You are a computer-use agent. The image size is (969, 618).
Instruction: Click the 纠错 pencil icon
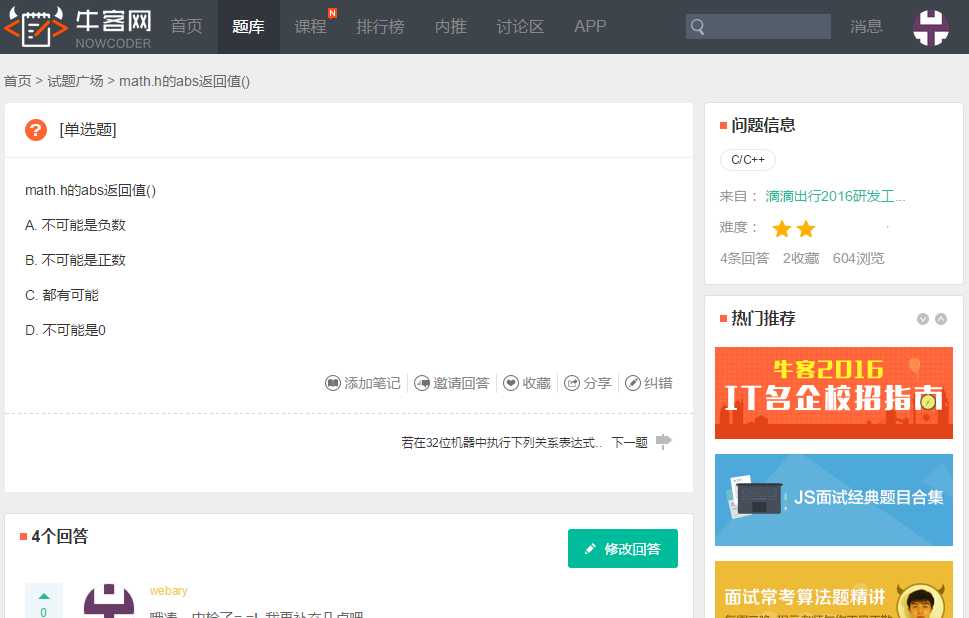click(632, 383)
